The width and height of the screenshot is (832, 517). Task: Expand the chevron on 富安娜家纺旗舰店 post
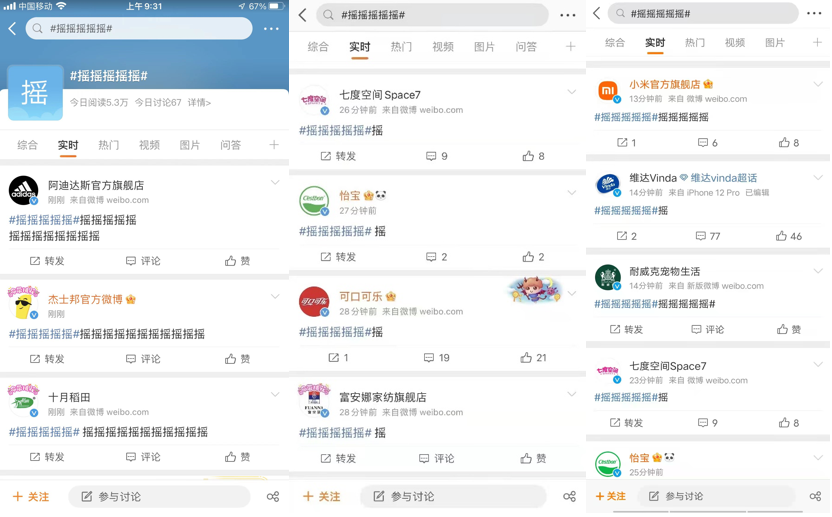click(571, 394)
